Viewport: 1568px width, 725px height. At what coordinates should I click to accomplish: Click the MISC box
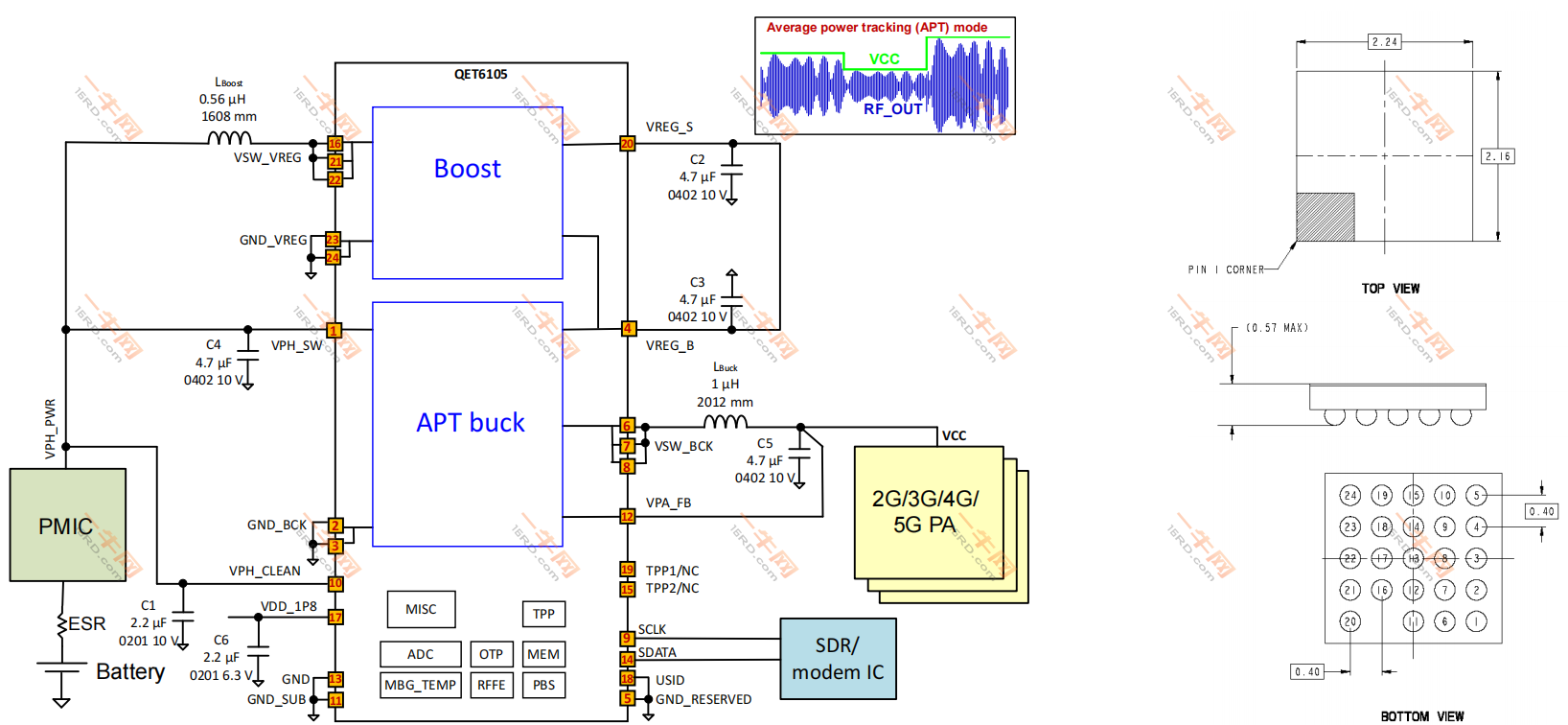tap(421, 609)
